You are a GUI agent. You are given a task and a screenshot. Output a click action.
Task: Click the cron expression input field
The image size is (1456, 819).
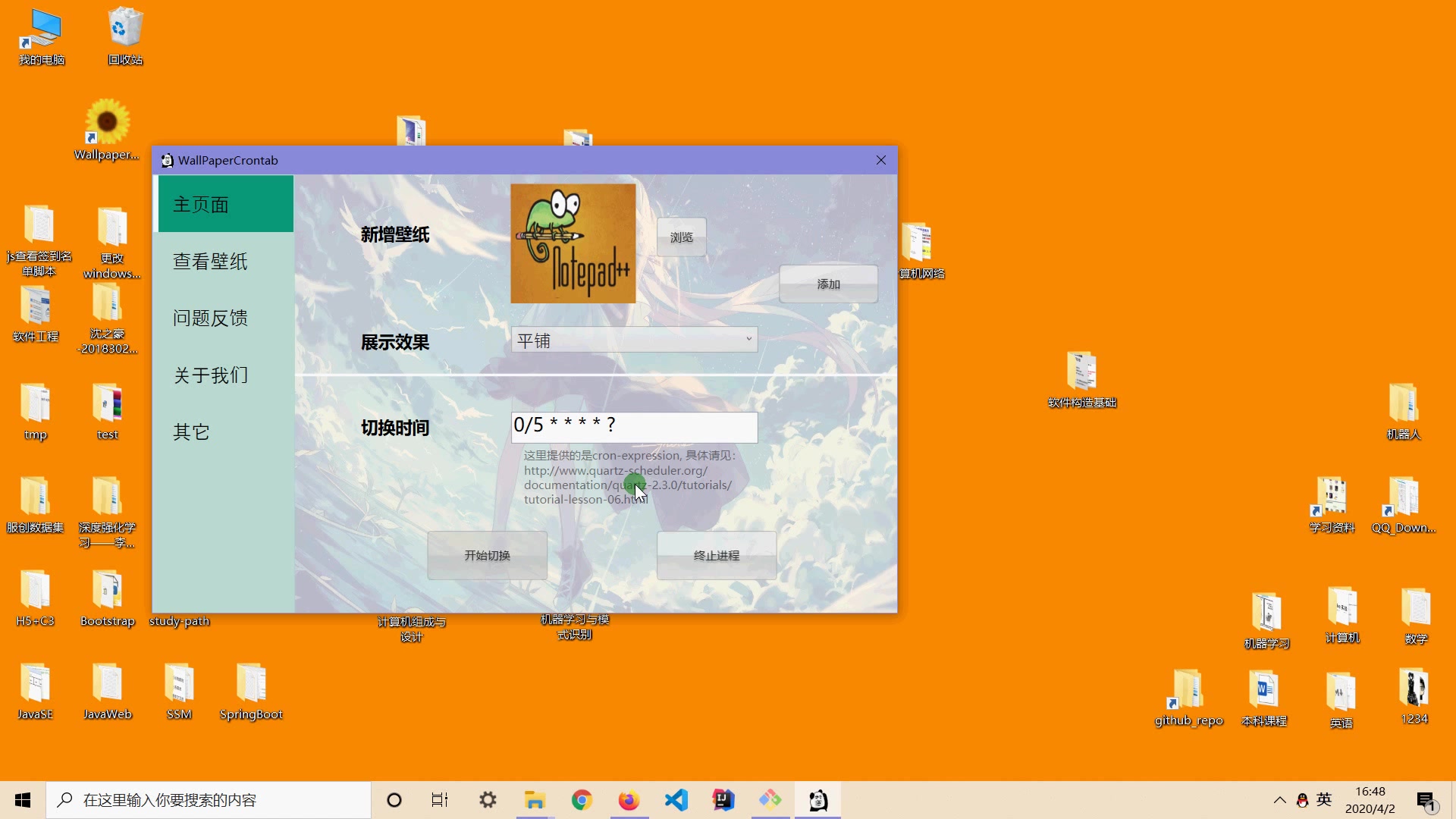[634, 427]
